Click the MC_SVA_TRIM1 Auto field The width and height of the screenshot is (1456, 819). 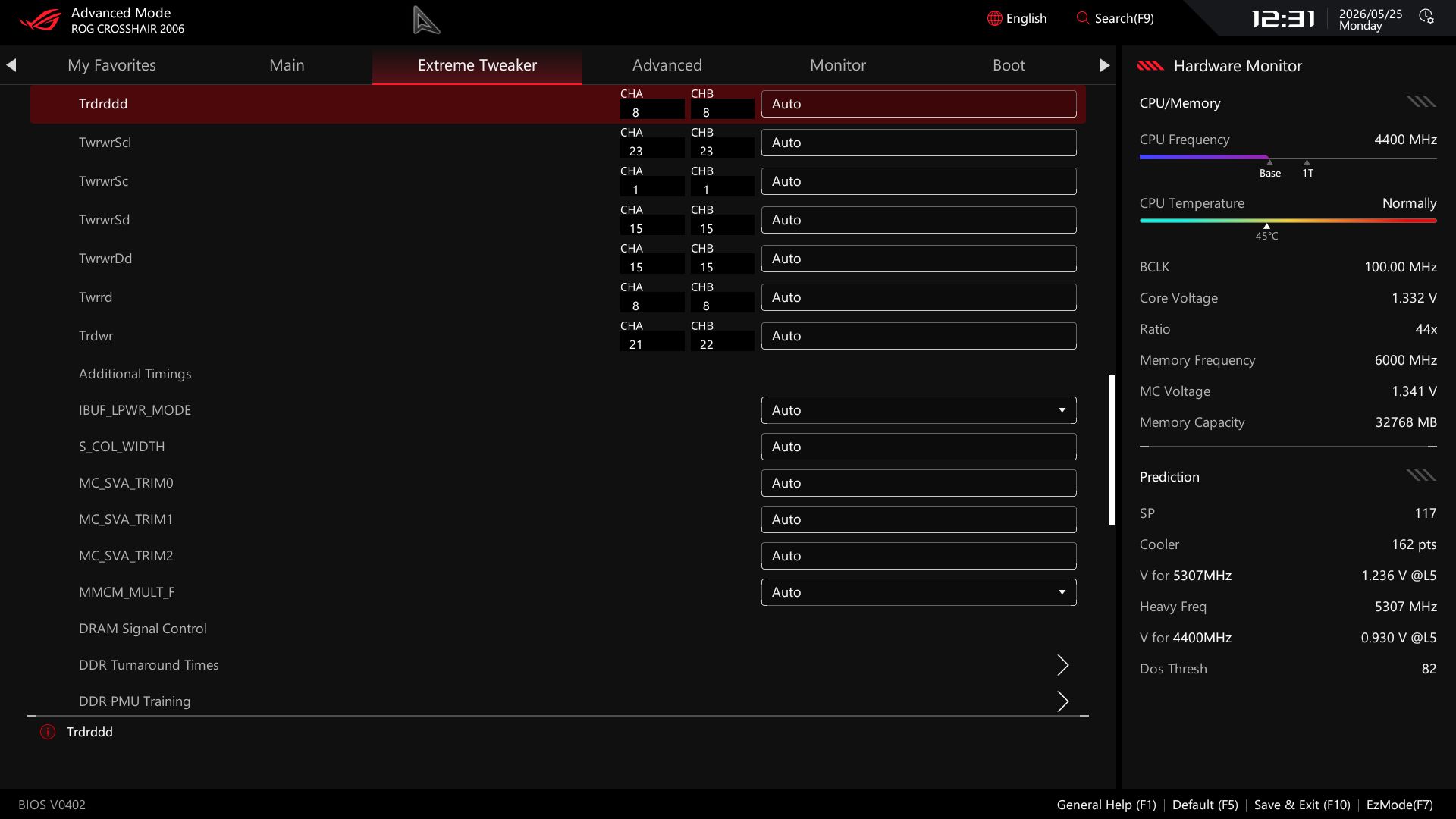[918, 519]
